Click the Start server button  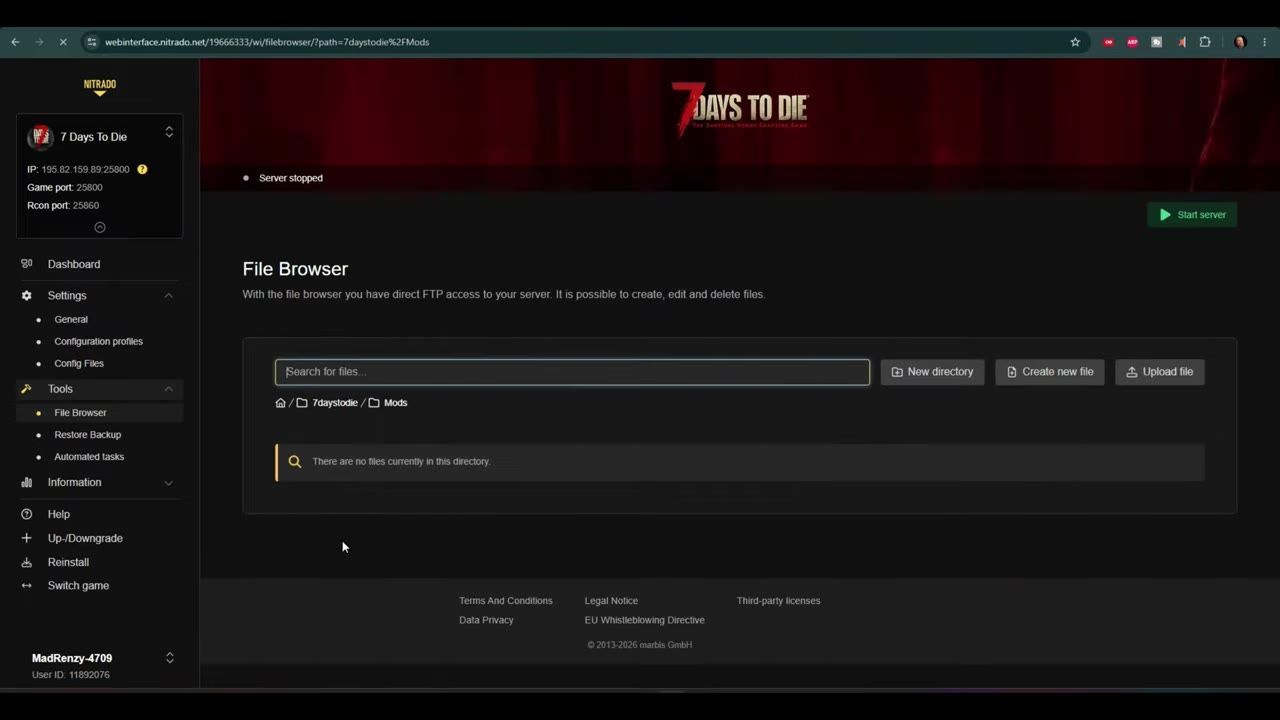pyautogui.click(x=1192, y=215)
